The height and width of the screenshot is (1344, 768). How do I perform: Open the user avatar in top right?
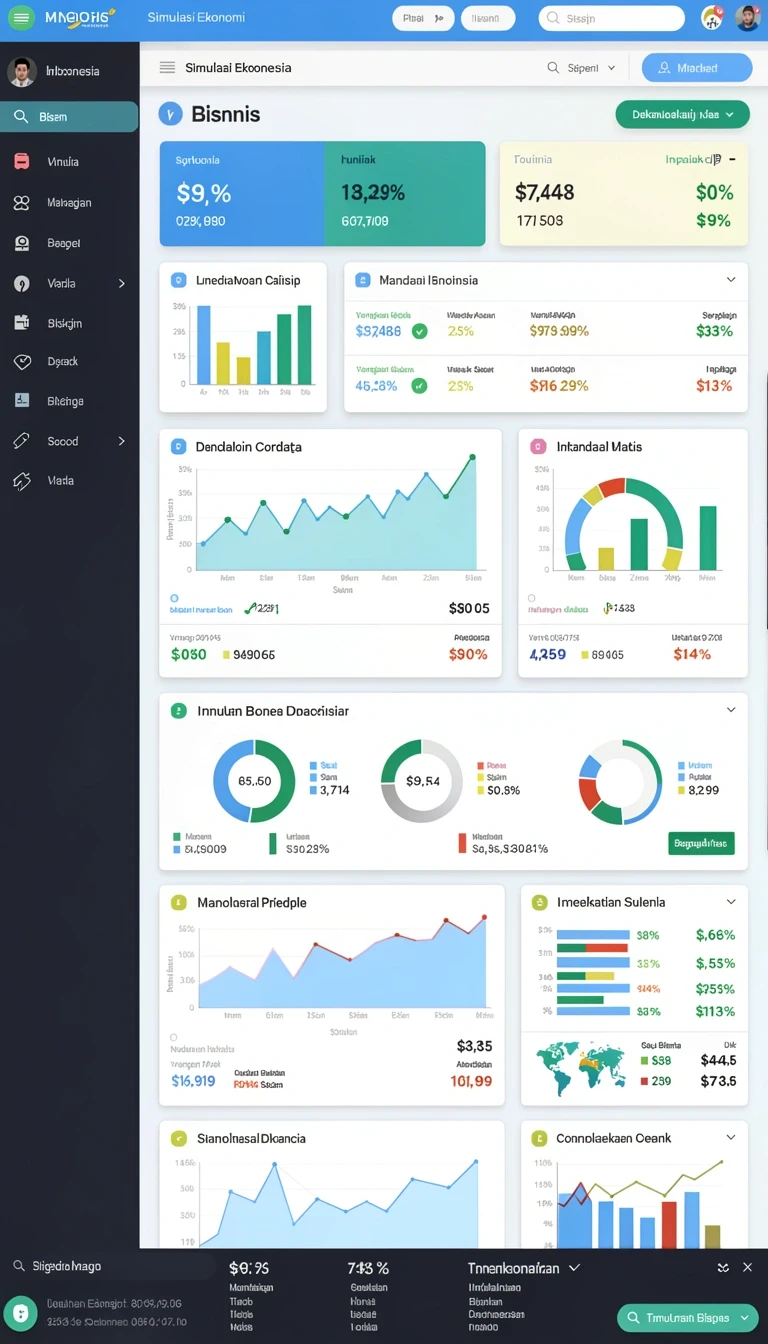pos(747,18)
